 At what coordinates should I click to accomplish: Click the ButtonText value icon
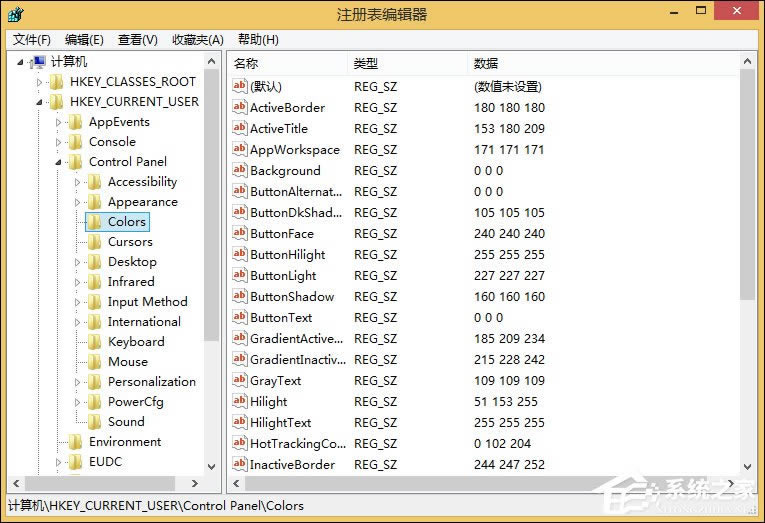coord(240,317)
